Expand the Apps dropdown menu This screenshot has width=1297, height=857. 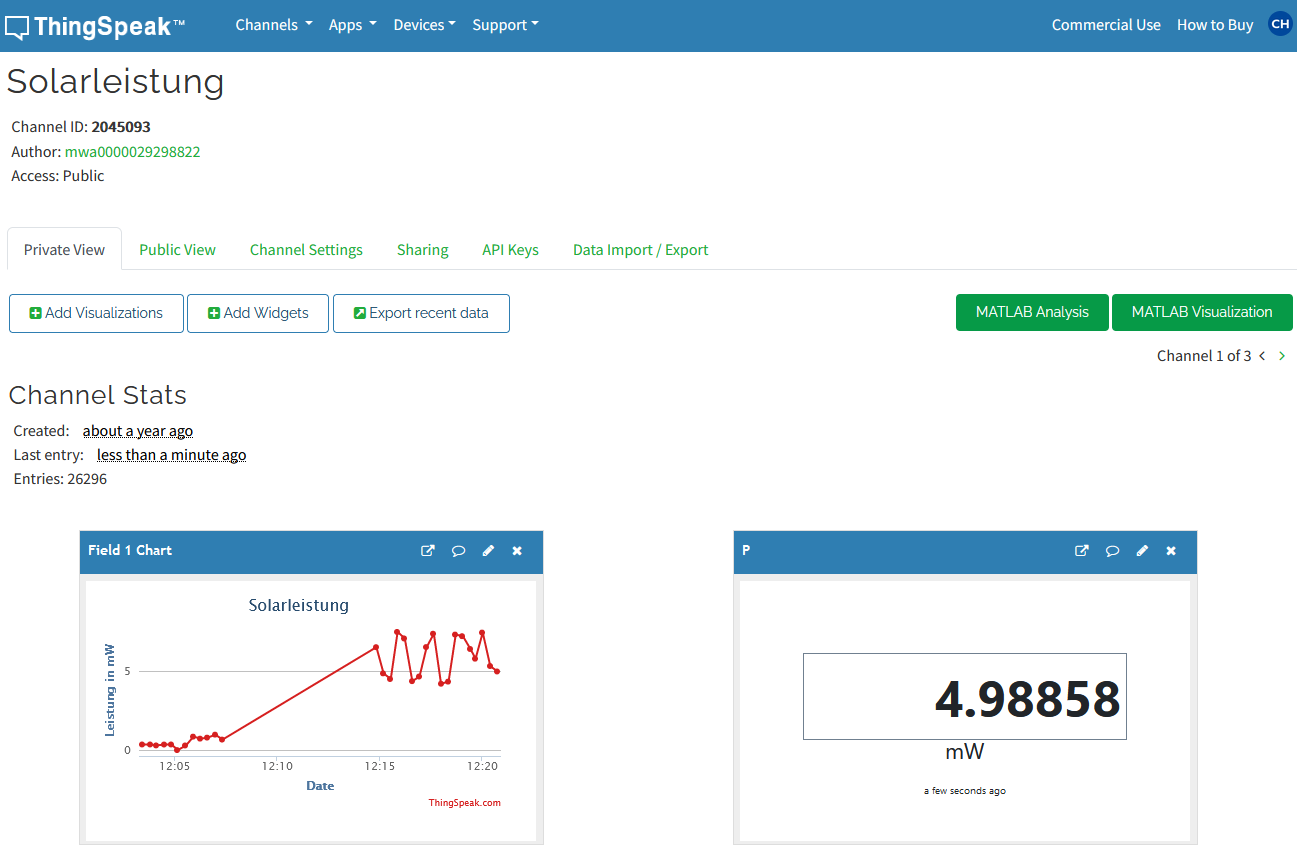point(352,25)
